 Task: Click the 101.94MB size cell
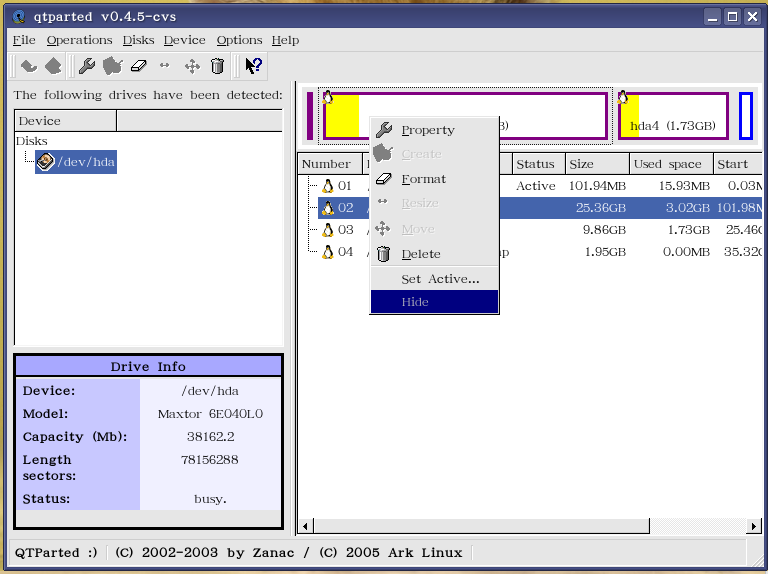point(597,186)
